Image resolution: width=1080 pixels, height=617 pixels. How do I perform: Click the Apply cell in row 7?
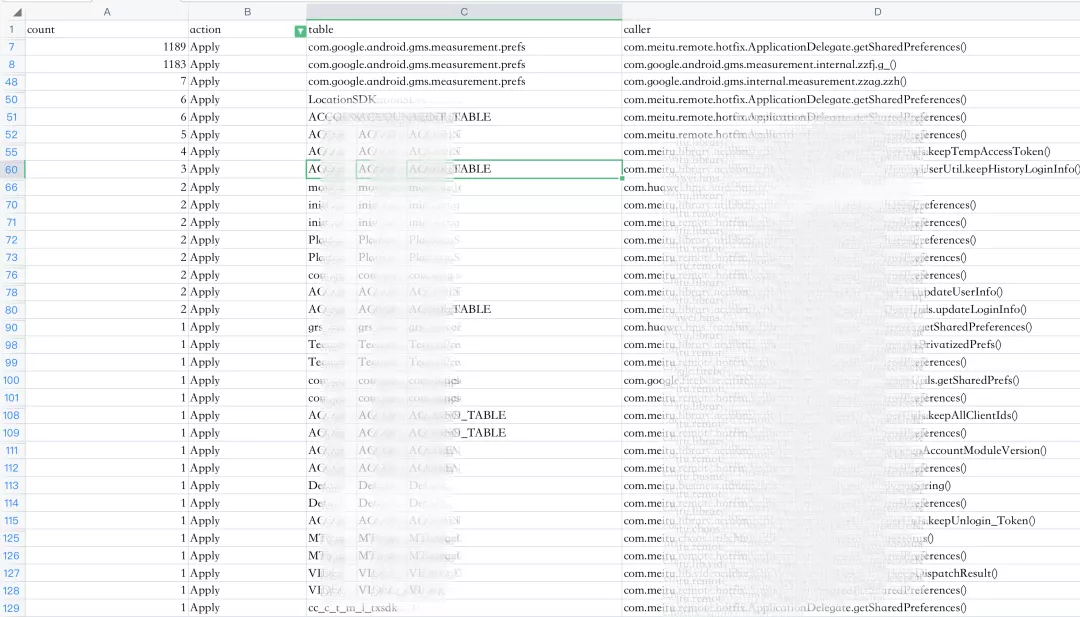coord(247,47)
